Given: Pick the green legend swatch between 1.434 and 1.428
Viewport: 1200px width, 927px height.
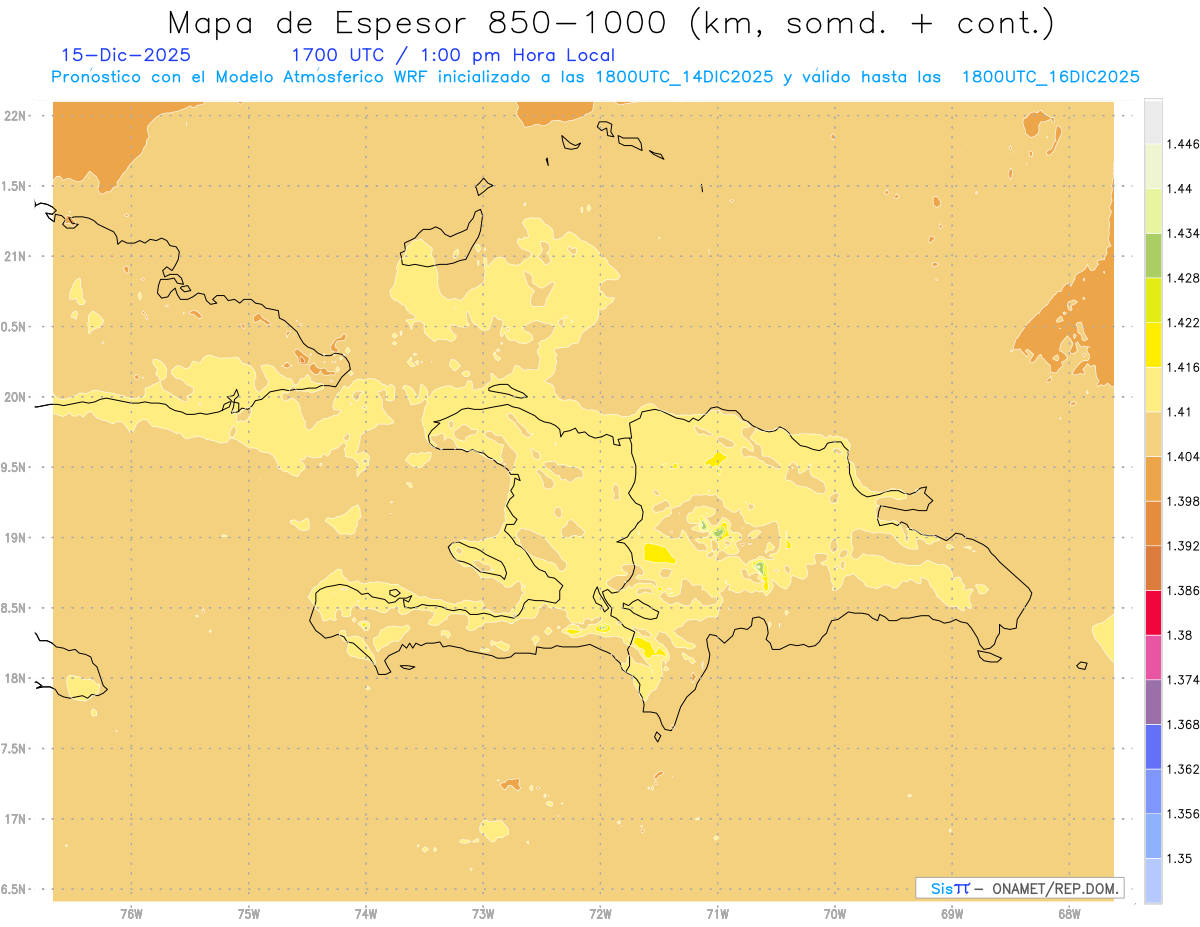Looking at the screenshot, I should coord(1153,255).
